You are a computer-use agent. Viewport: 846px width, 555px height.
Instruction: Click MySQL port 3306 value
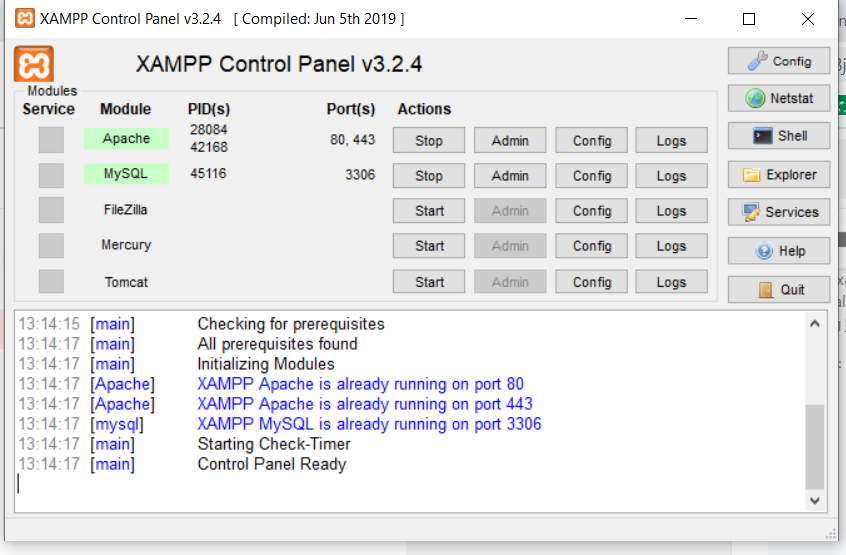360,175
